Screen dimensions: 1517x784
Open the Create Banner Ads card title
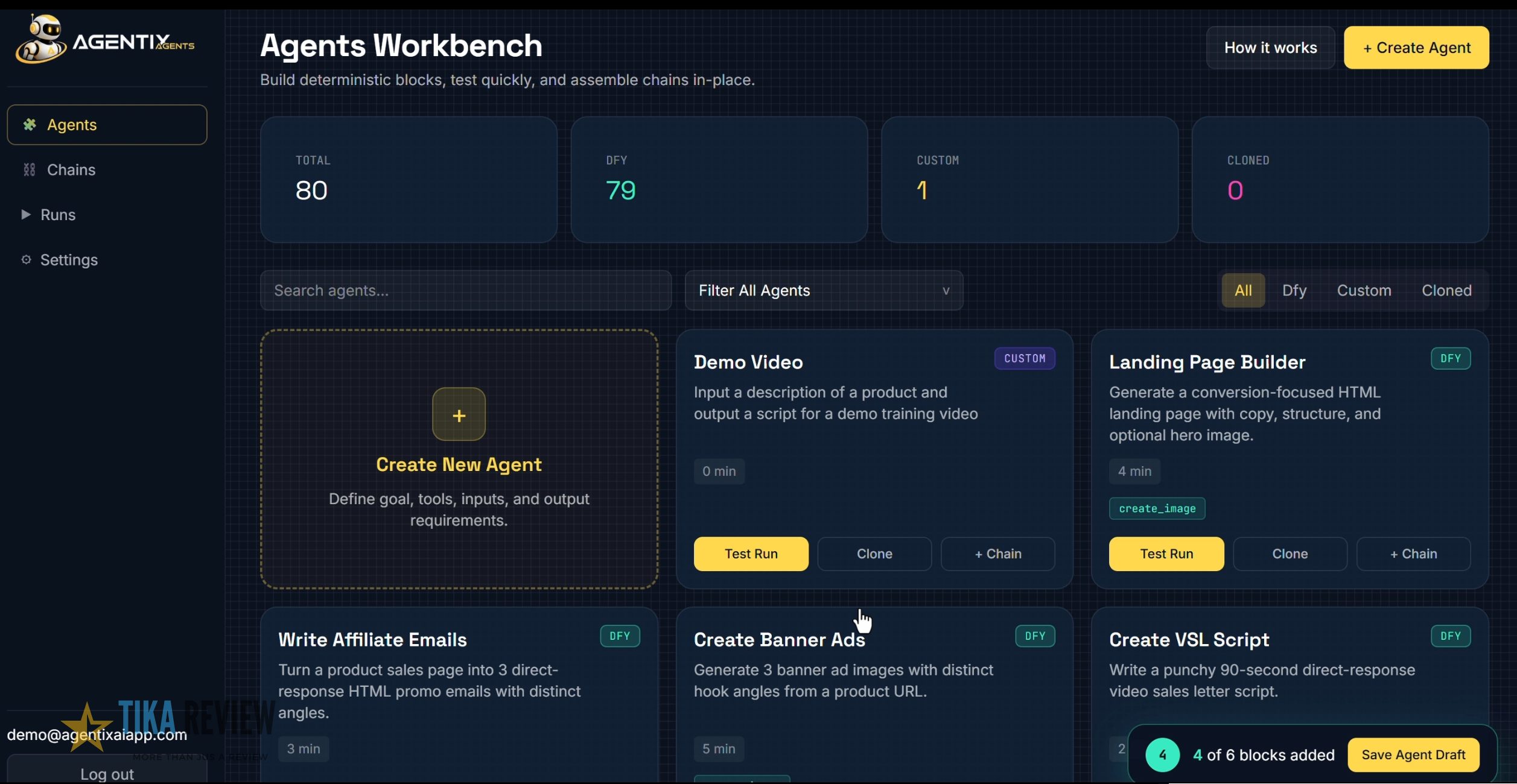click(x=779, y=639)
